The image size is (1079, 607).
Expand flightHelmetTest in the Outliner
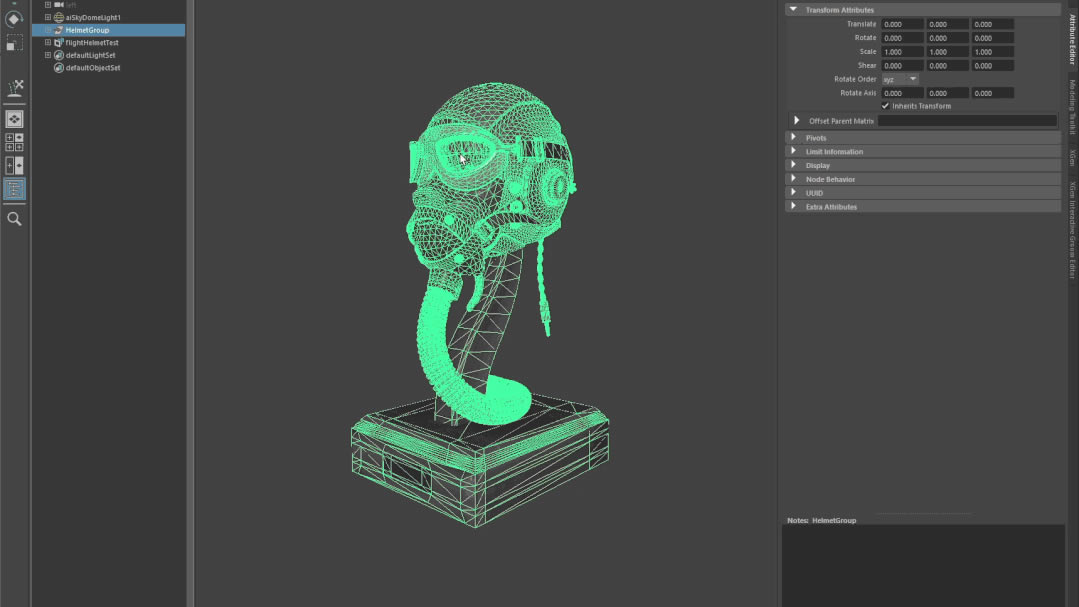[x=47, y=43]
